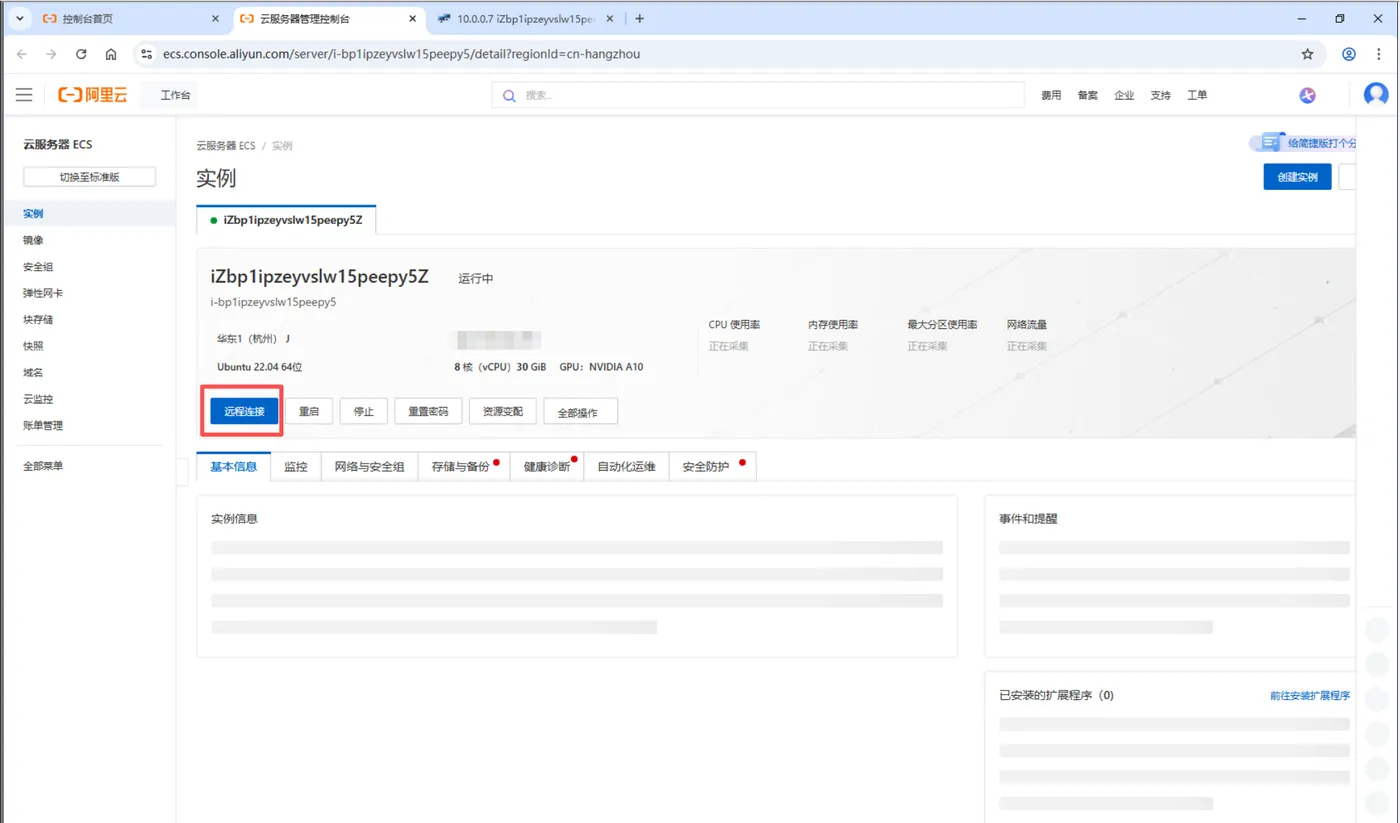Switch to the 存储与备份 tab

click(x=464, y=466)
